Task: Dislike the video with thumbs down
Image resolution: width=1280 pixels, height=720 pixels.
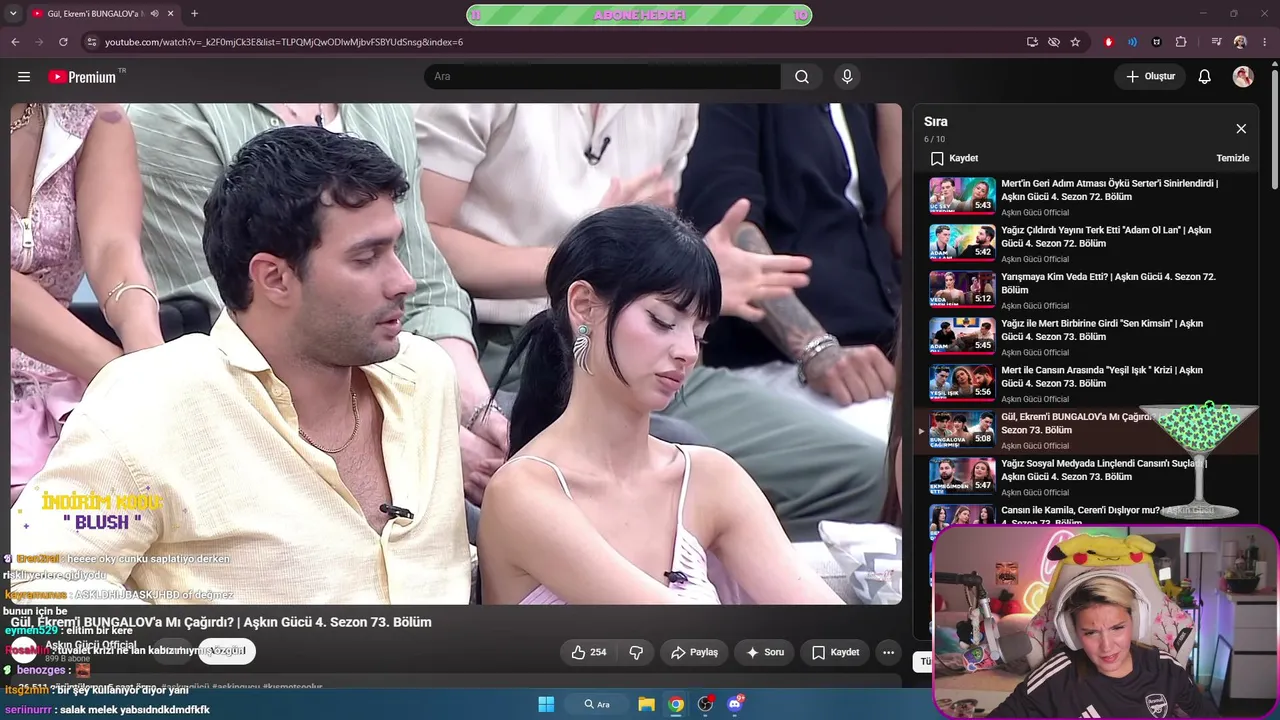Action: tap(636, 652)
